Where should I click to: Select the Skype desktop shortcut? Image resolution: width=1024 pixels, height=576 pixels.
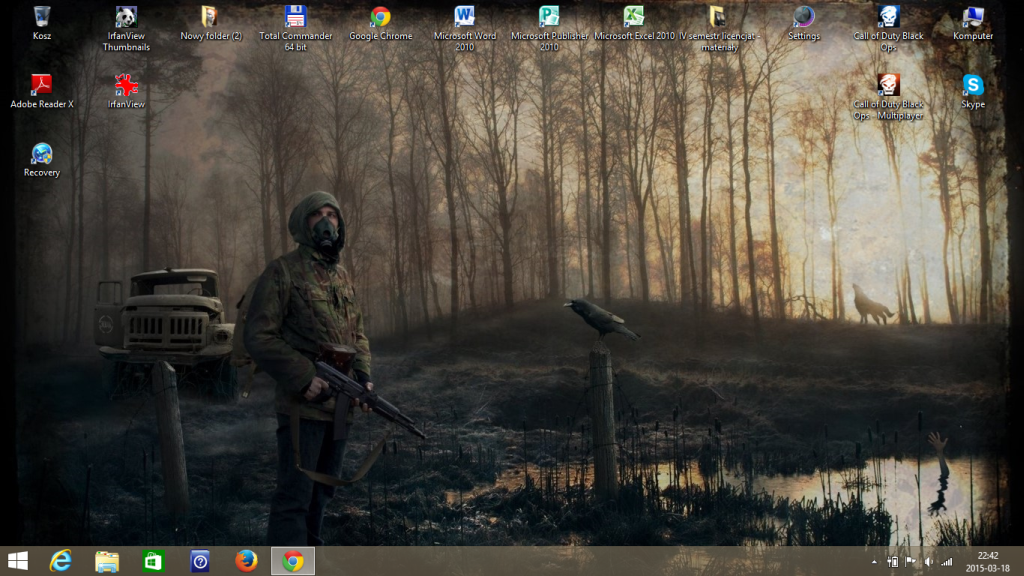973,91
